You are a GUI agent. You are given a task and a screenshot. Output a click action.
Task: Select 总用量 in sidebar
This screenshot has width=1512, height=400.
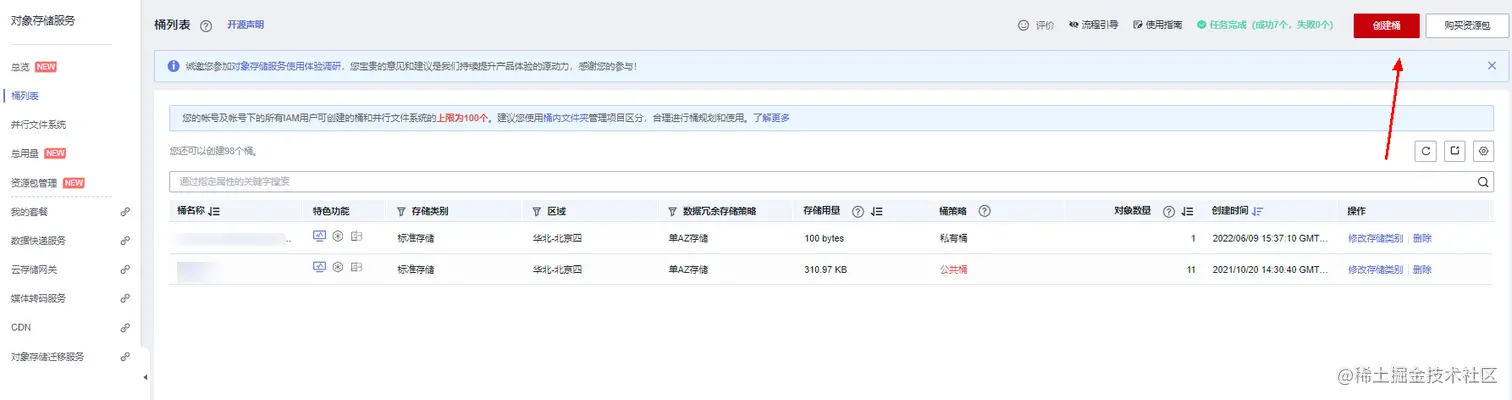tap(24, 154)
